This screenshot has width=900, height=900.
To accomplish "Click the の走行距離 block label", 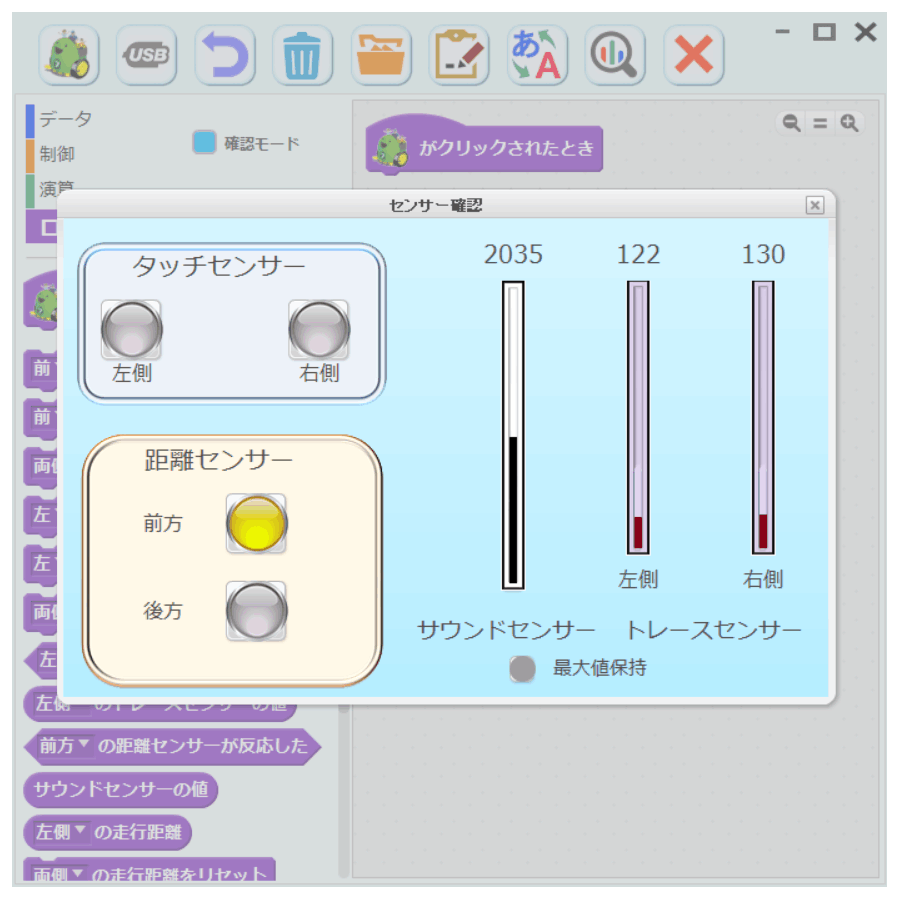I will tap(138, 832).
